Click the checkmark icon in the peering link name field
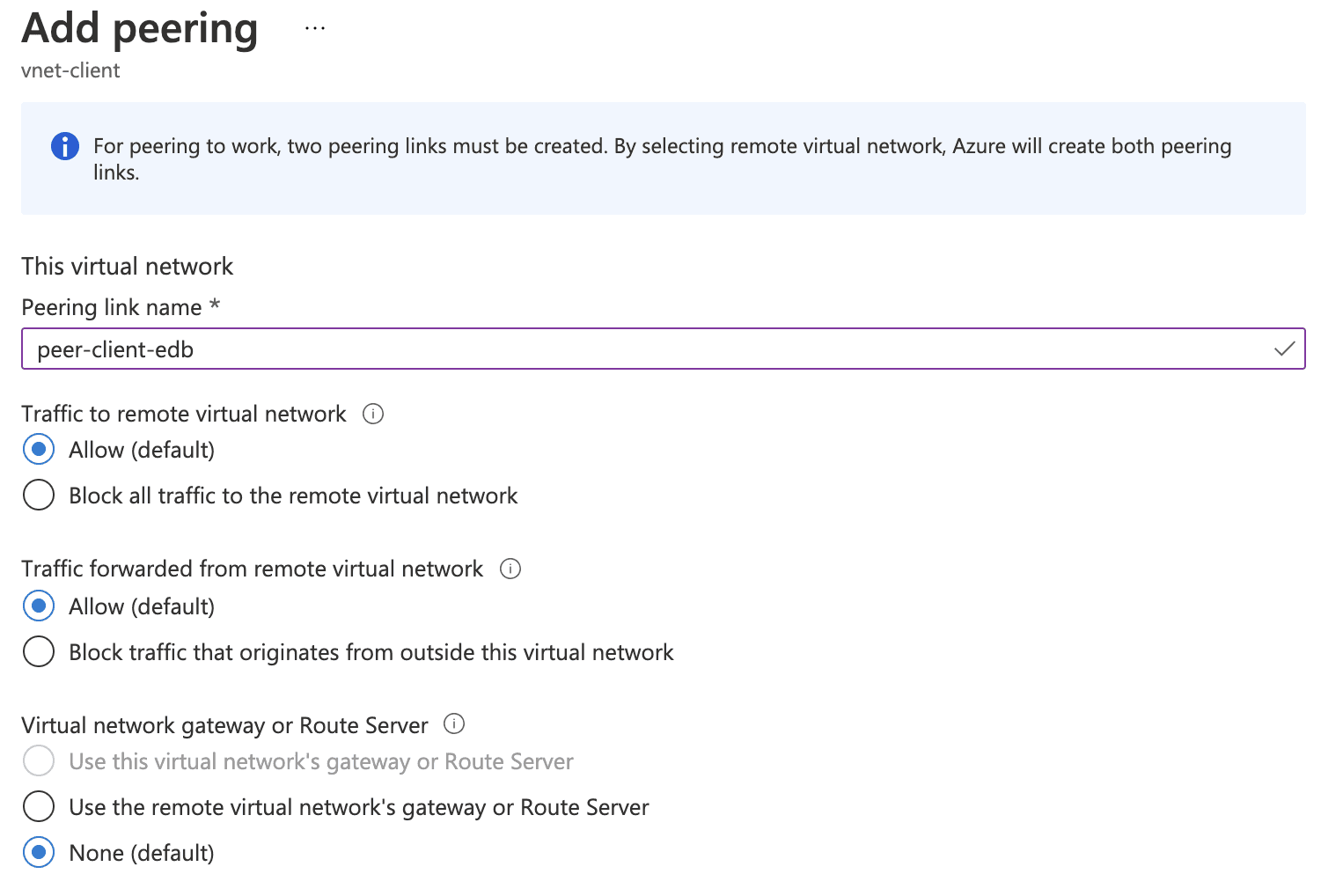This screenshot has height=896, width=1343. pyautogui.click(x=1284, y=349)
